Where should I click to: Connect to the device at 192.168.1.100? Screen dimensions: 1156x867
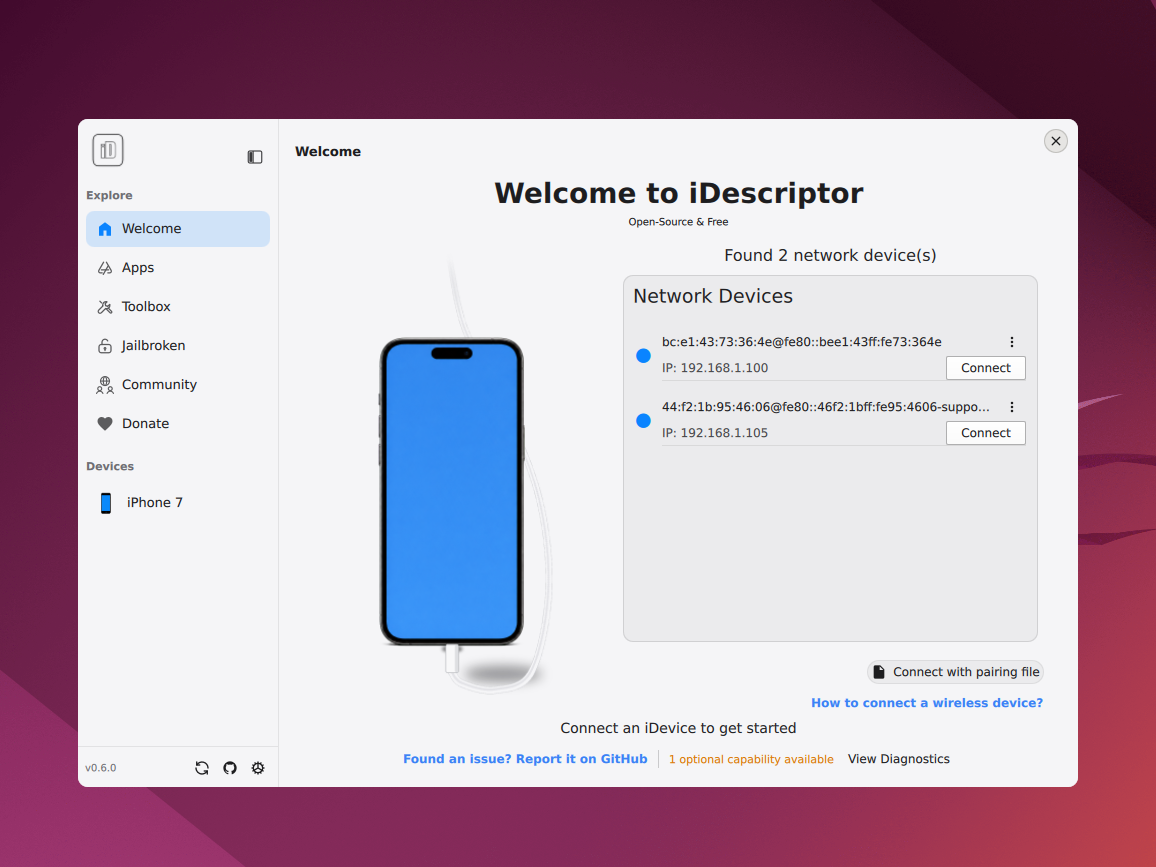[986, 368]
